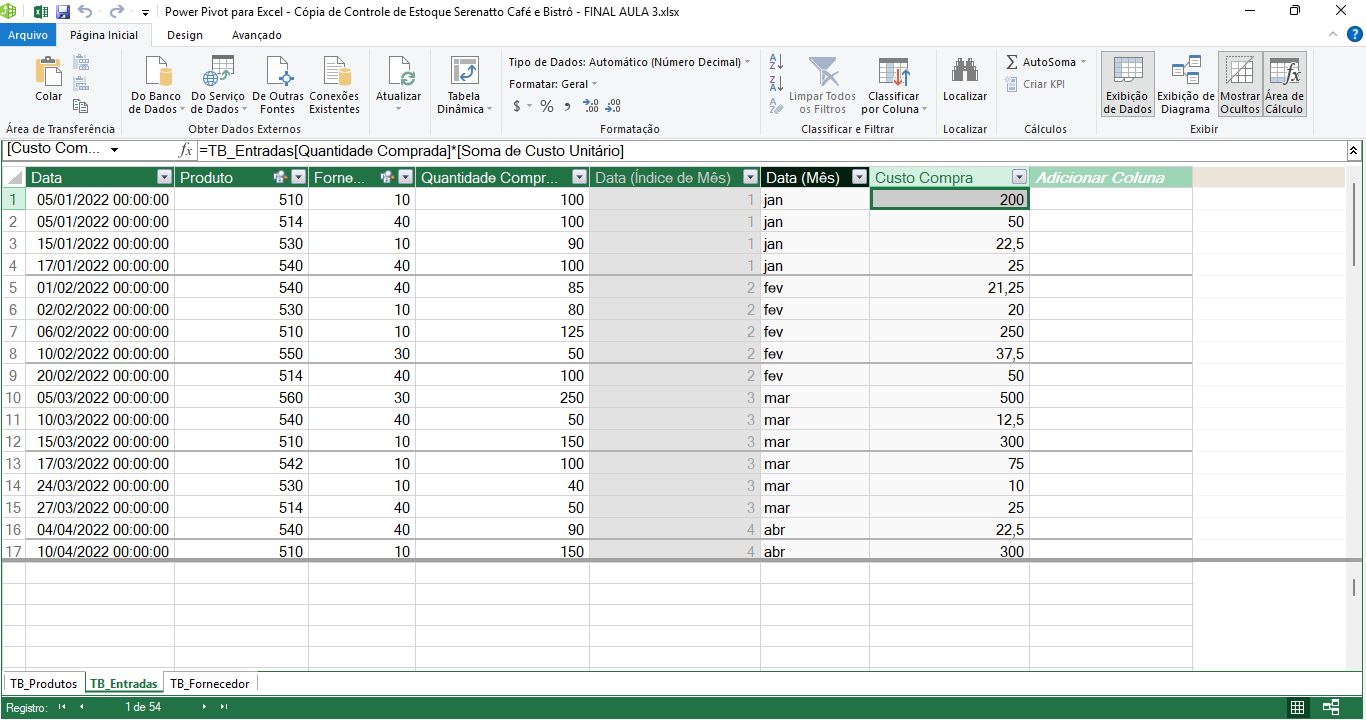This screenshot has width=1366, height=720.
Task: Open the TB_Produtos sheet tab
Action: (44, 684)
